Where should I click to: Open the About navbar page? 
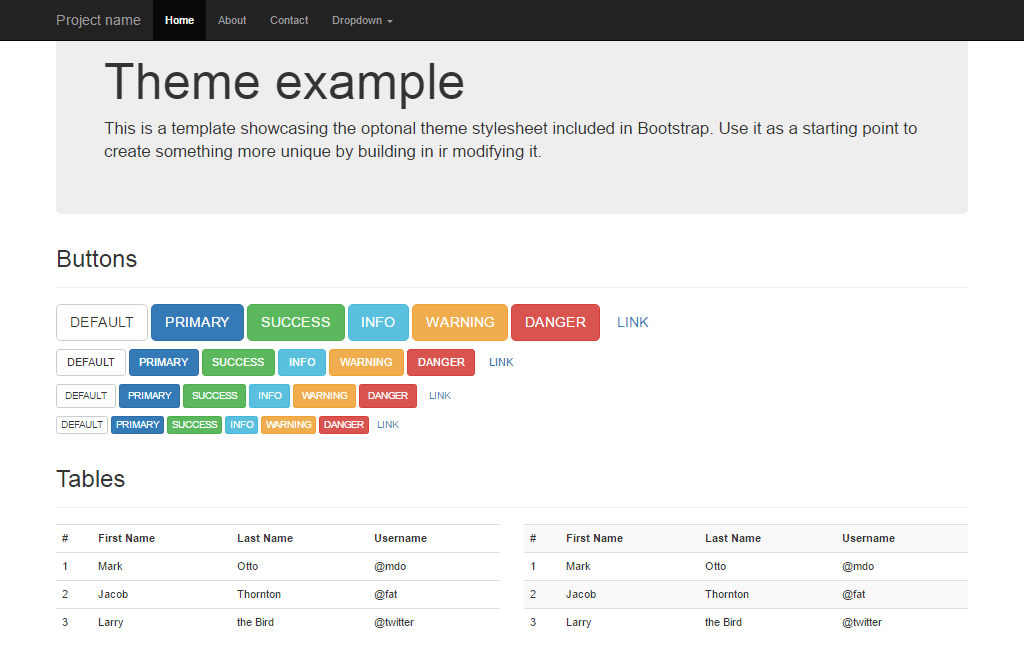232,20
